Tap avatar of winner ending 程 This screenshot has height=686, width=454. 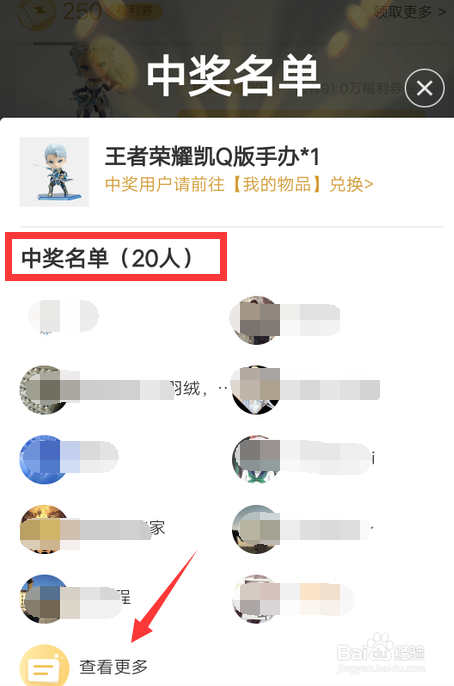click(43, 598)
